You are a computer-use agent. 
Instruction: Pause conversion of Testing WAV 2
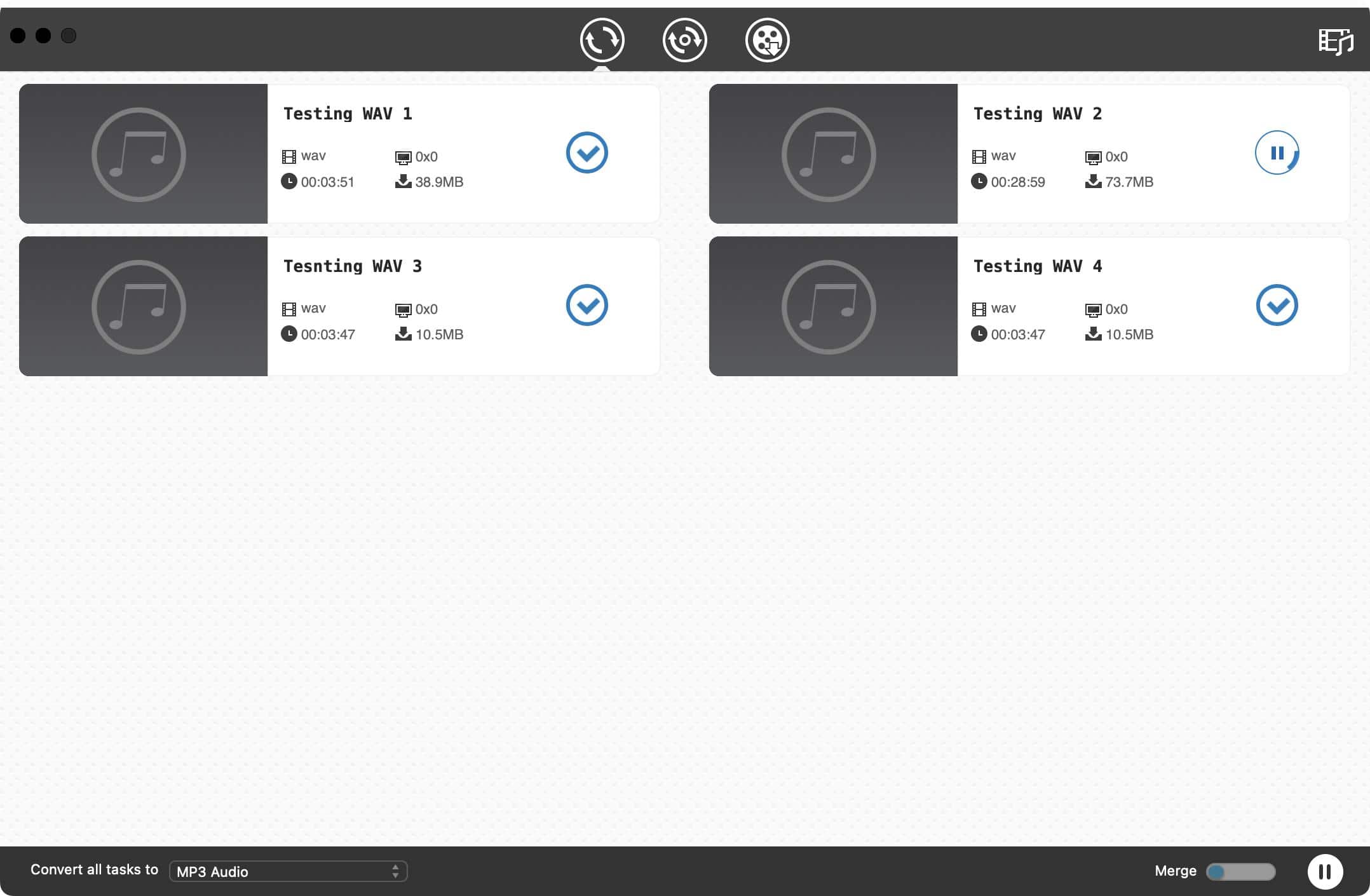pyautogui.click(x=1277, y=153)
